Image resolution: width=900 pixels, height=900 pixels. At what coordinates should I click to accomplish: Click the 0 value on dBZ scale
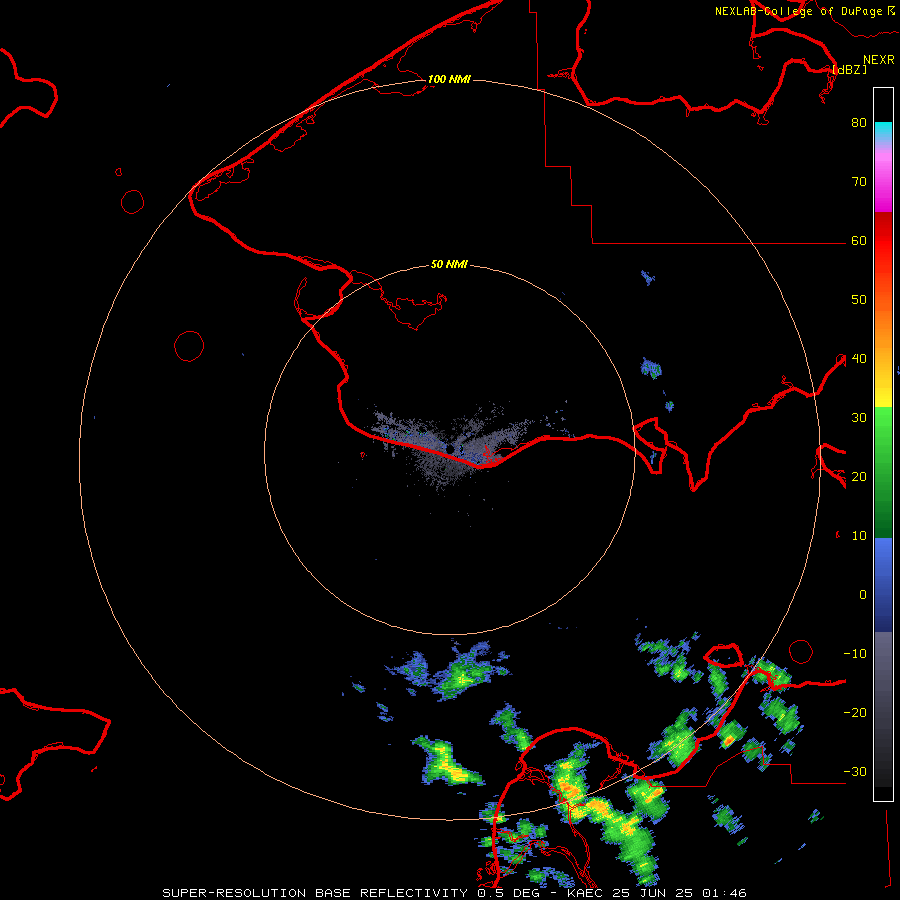coord(863,595)
